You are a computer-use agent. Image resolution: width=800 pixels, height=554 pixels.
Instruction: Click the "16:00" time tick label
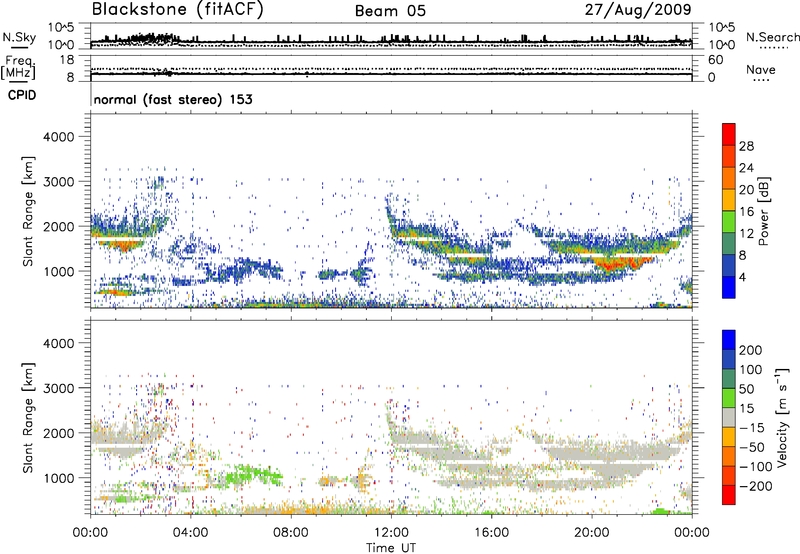[491, 533]
